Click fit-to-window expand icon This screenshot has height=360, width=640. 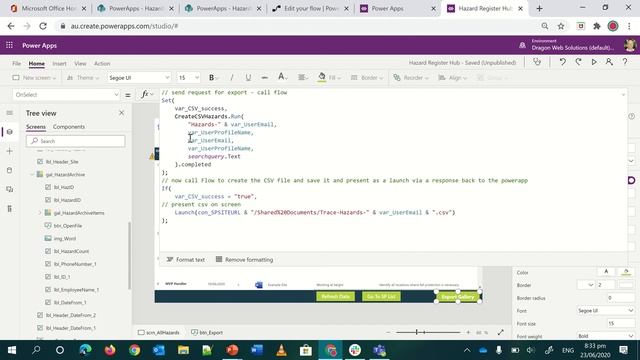(501, 332)
